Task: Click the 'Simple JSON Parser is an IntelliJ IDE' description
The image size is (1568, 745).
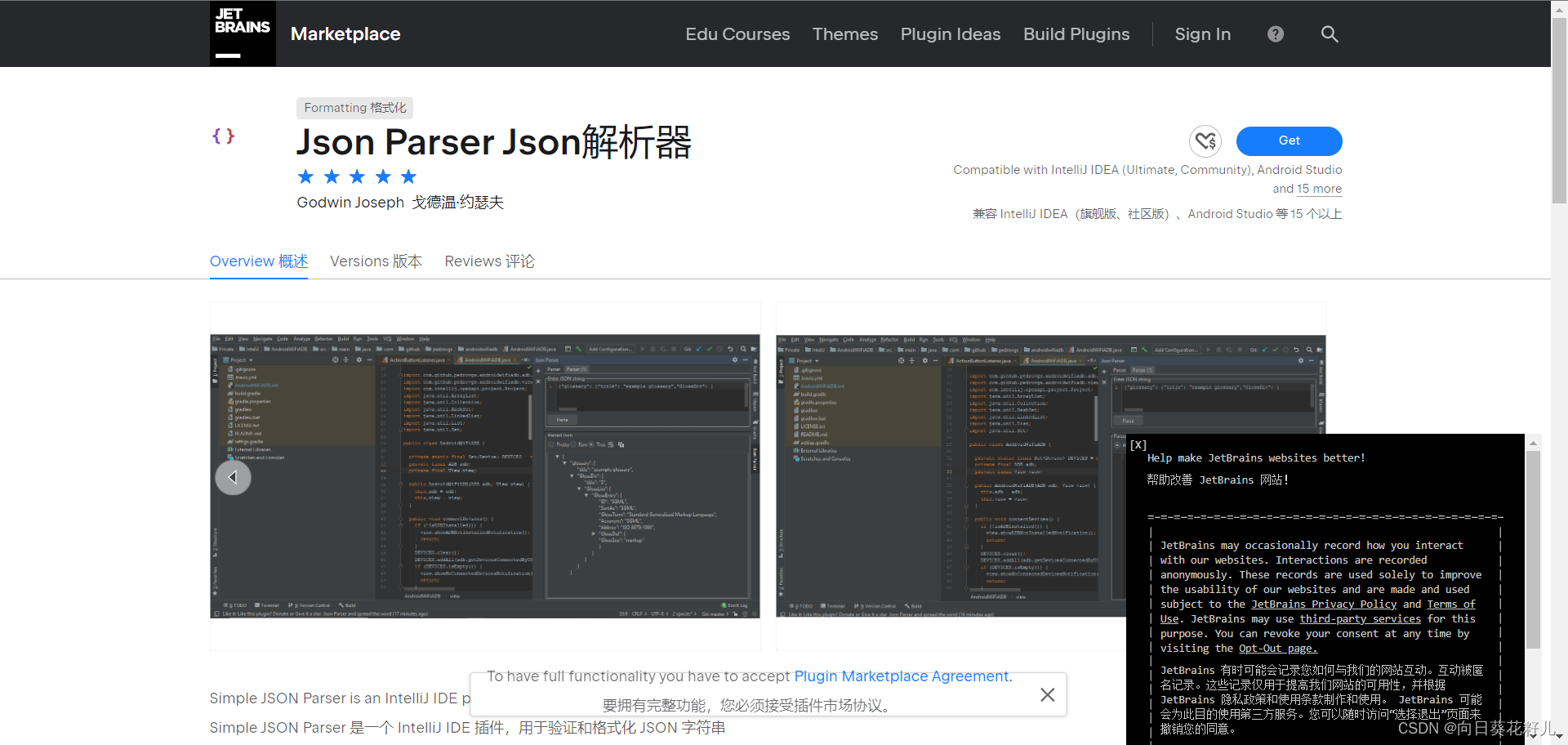Action: [x=340, y=698]
